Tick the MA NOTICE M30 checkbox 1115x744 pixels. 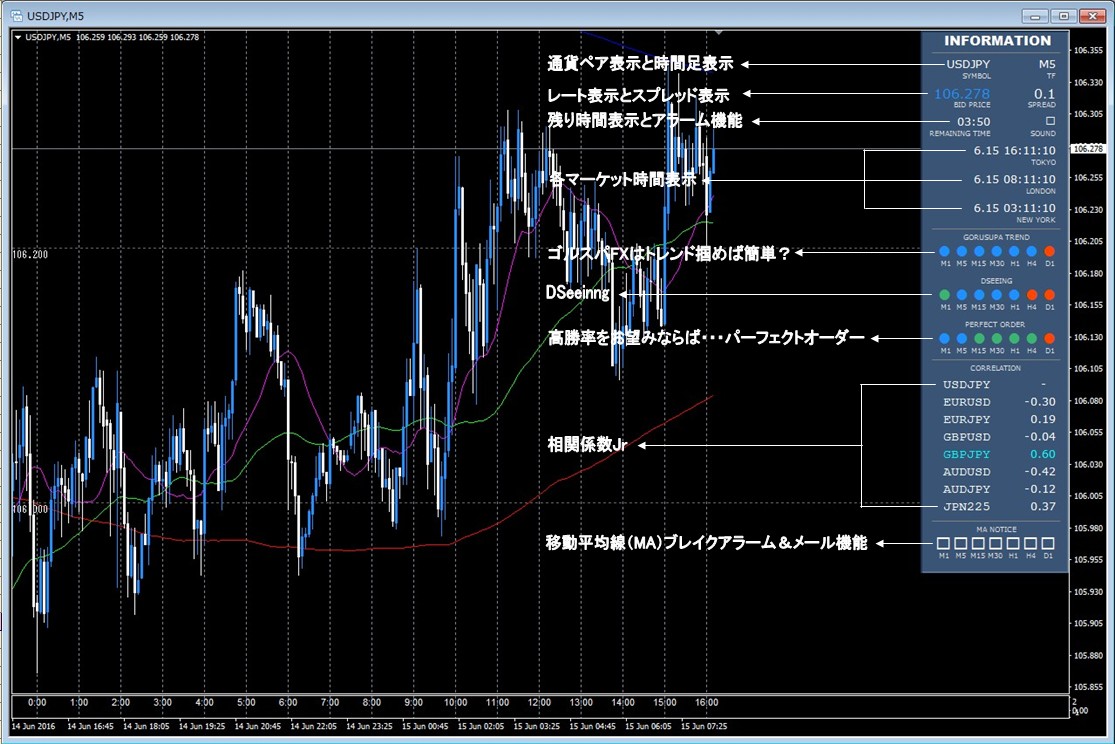point(996,543)
